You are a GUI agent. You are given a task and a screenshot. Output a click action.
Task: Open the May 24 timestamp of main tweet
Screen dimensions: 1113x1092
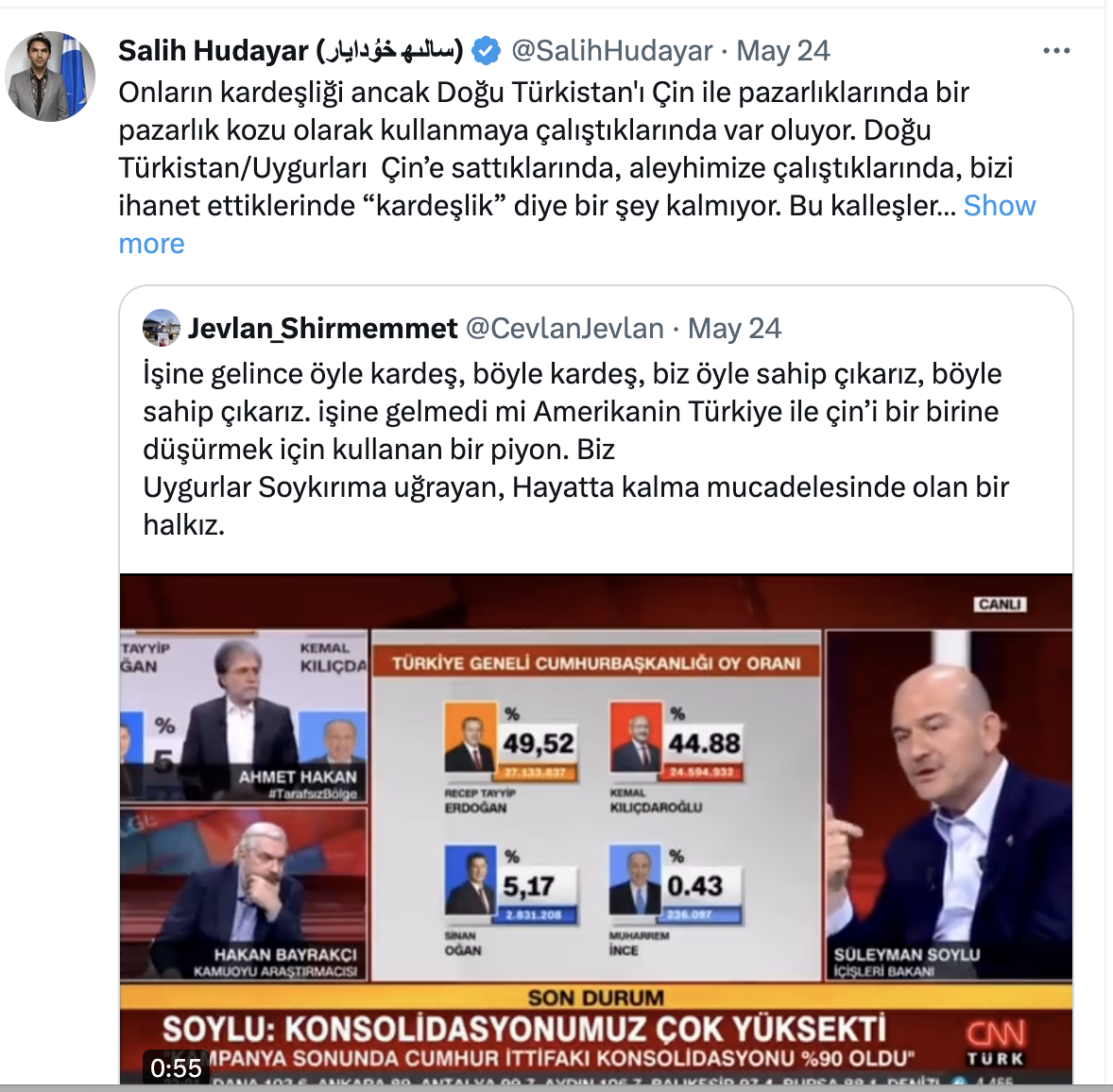(x=782, y=51)
